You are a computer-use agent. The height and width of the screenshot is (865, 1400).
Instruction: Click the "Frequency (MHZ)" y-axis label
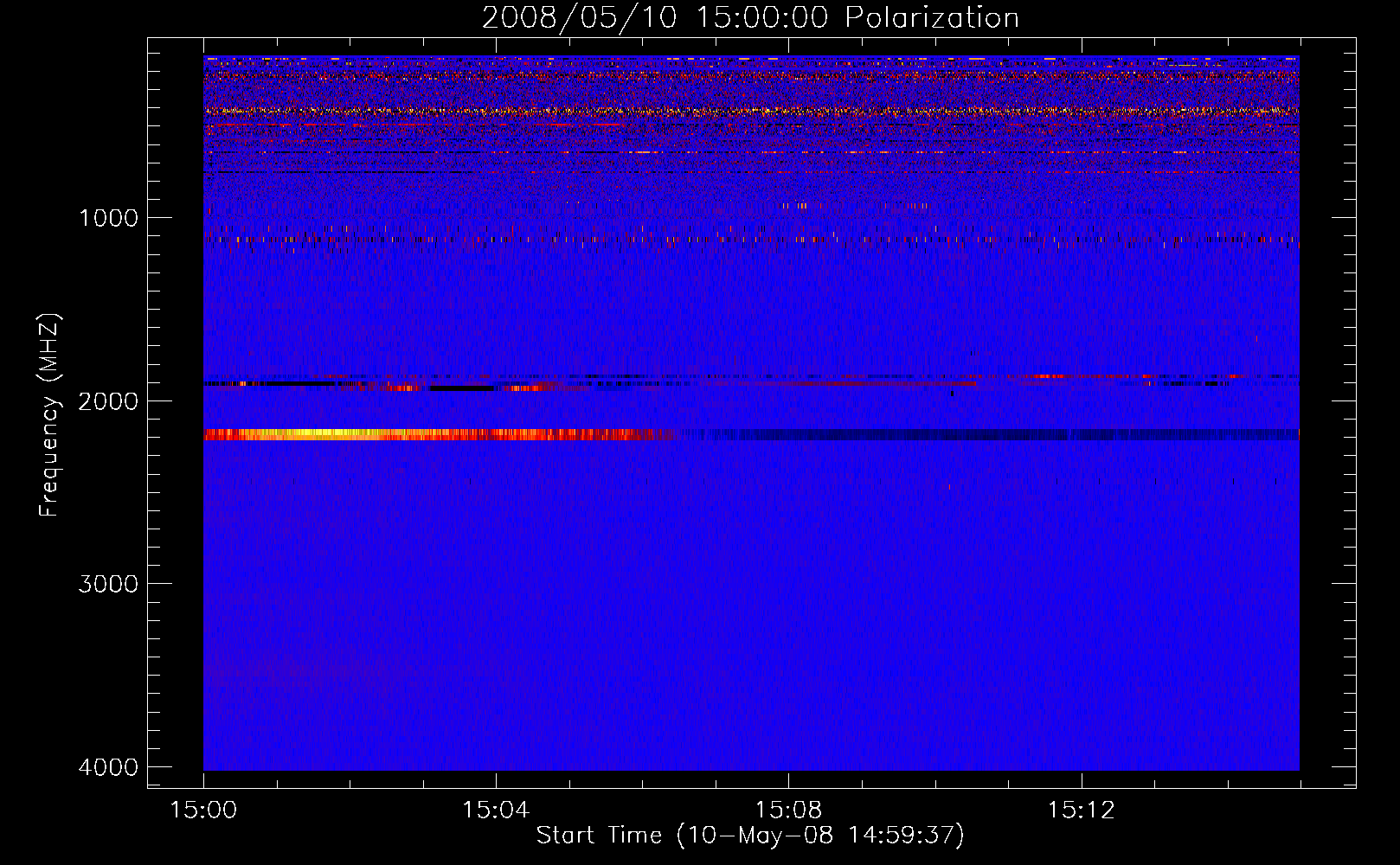click(49, 415)
